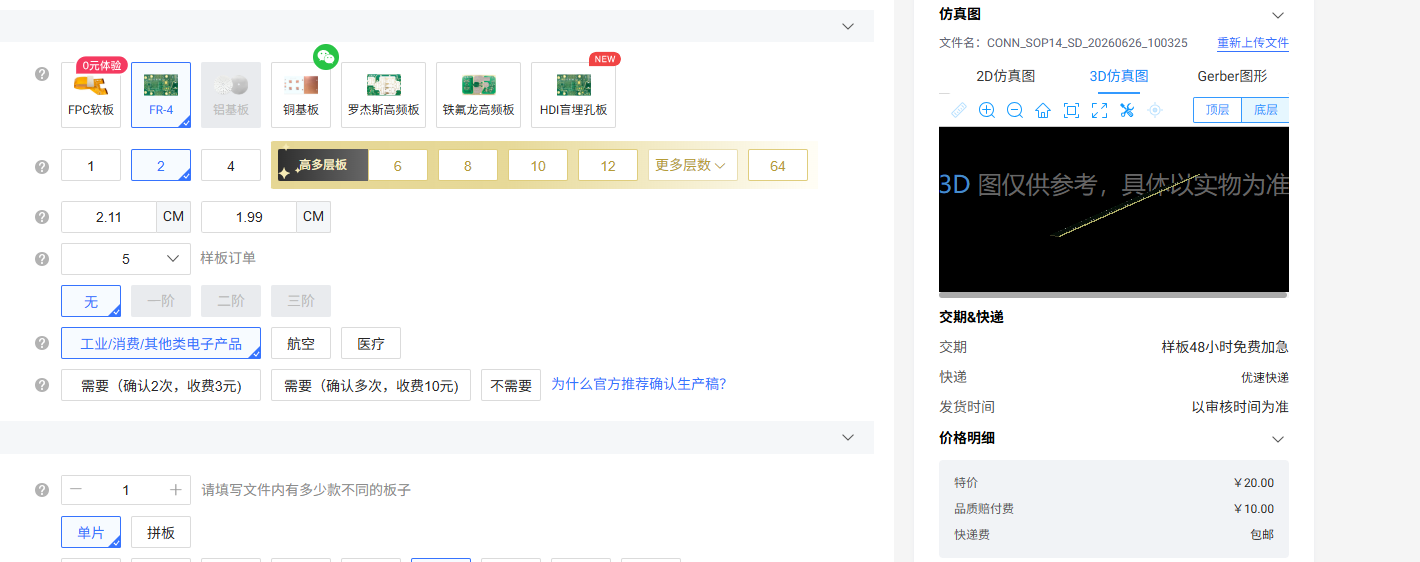The height and width of the screenshot is (562, 1420).
Task: Reset the simulation view with home icon
Action: point(1043,110)
